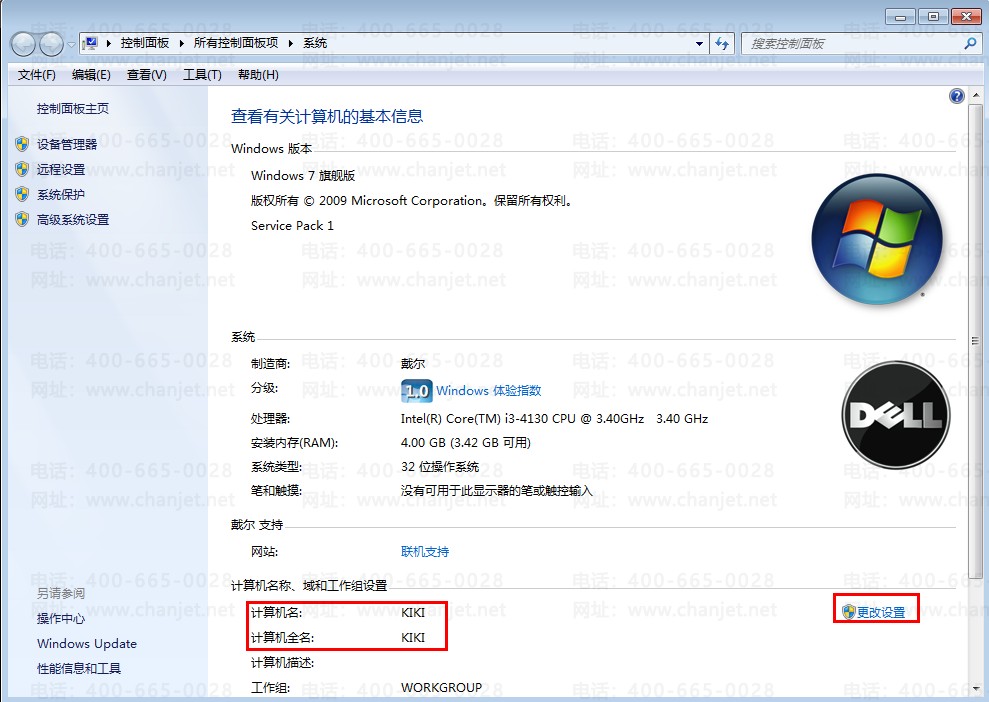The image size is (989, 702).
Task: Click the 戴尔 manufacturer value
Action: coord(413,364)
